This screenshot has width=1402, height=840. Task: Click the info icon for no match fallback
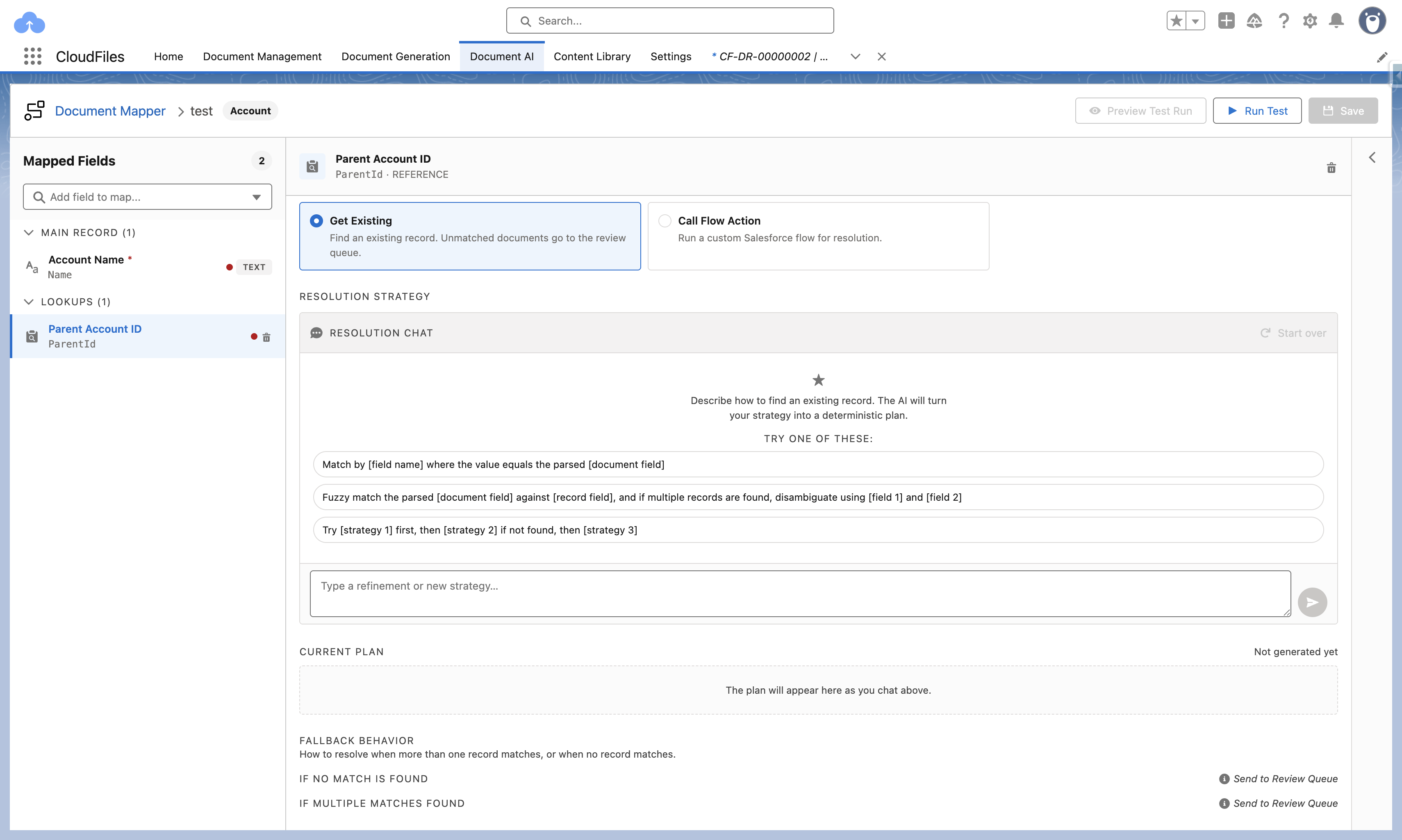pyautogui.click(x=1224, y=779)
